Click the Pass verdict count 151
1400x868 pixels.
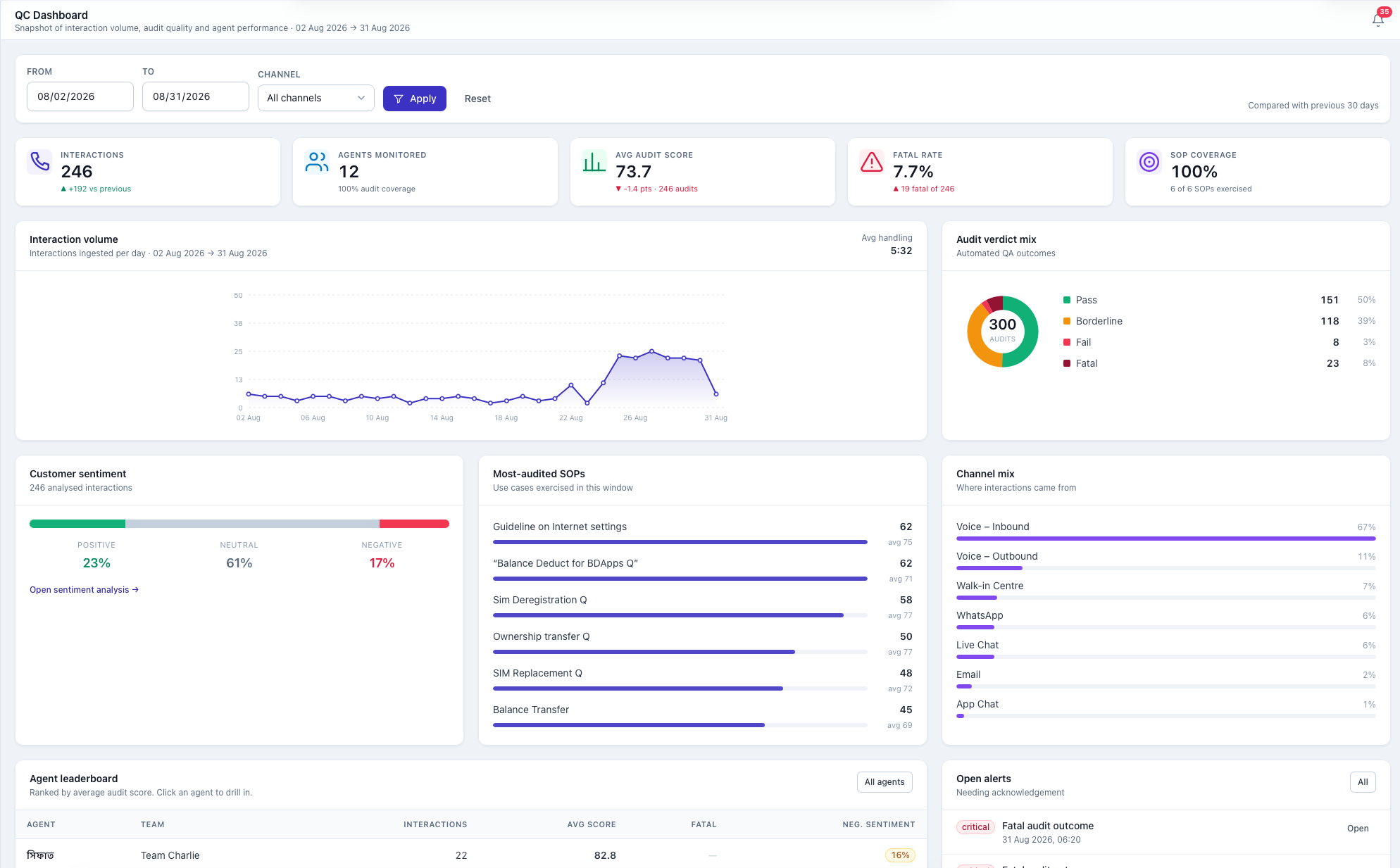[x=1330, y=300]
